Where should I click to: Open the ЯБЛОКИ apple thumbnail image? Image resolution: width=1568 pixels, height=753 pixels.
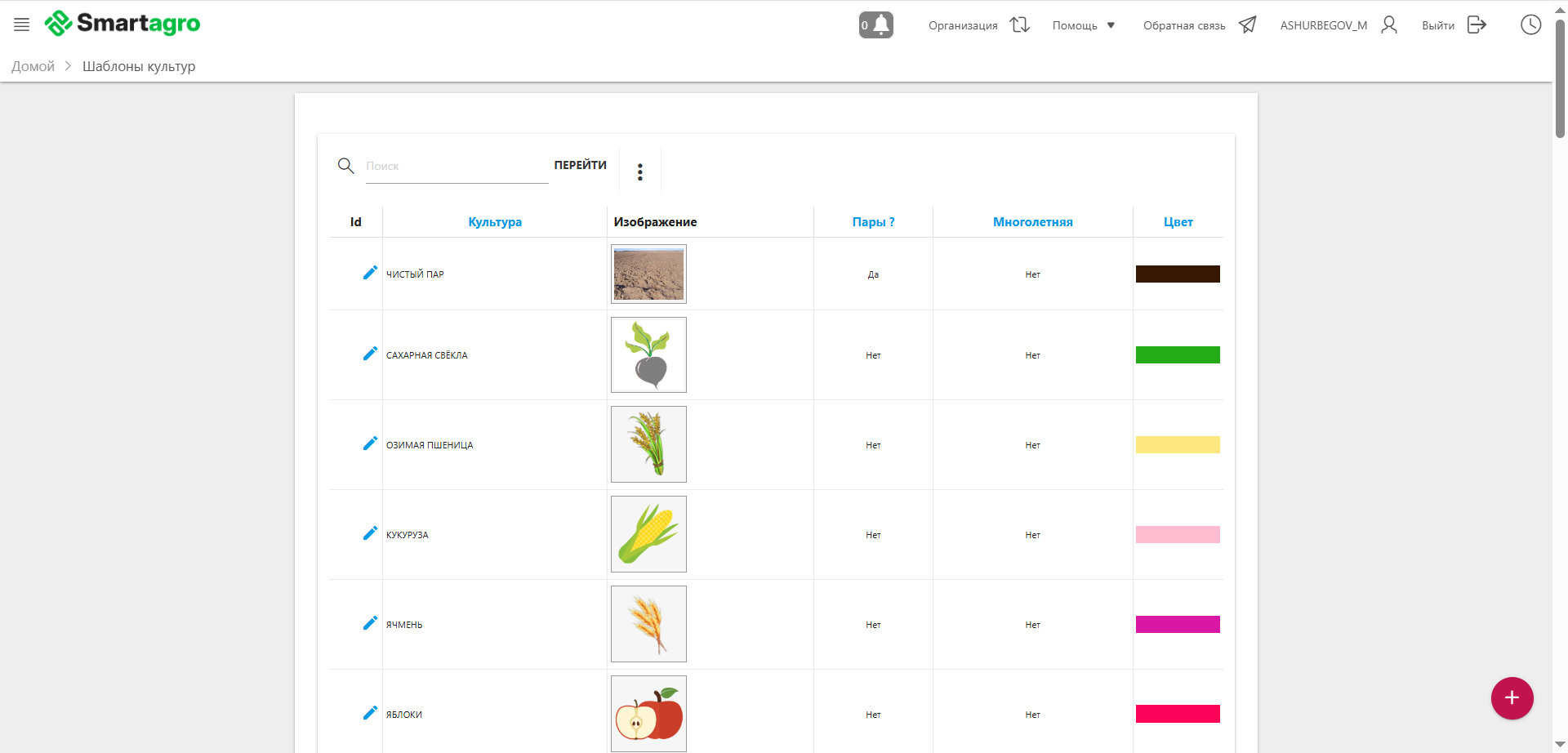(648, 713)
